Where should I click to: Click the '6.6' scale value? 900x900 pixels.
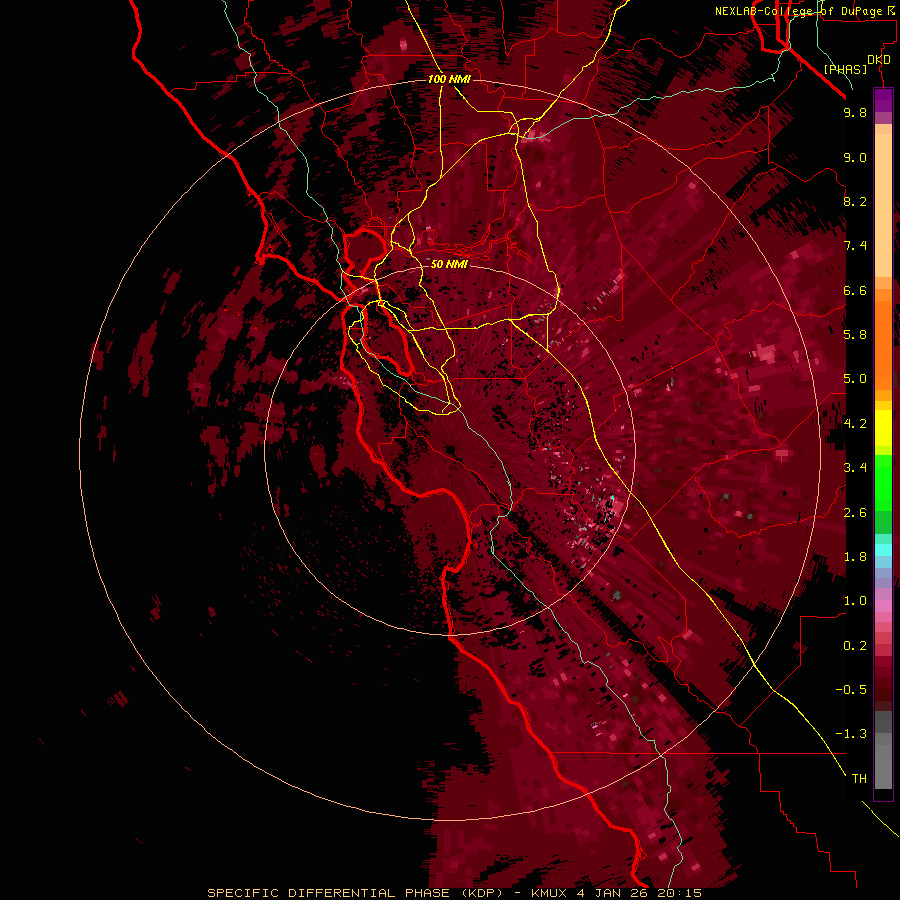pyautogui.click(x=855, y=290)
